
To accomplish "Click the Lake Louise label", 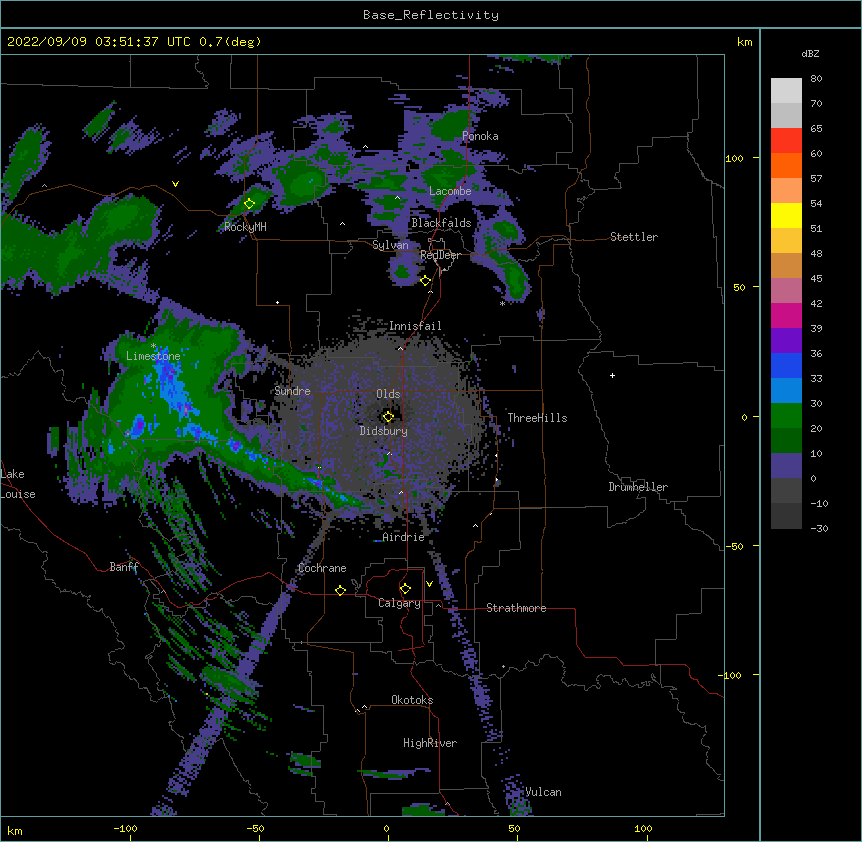I will tap(18, 484).
